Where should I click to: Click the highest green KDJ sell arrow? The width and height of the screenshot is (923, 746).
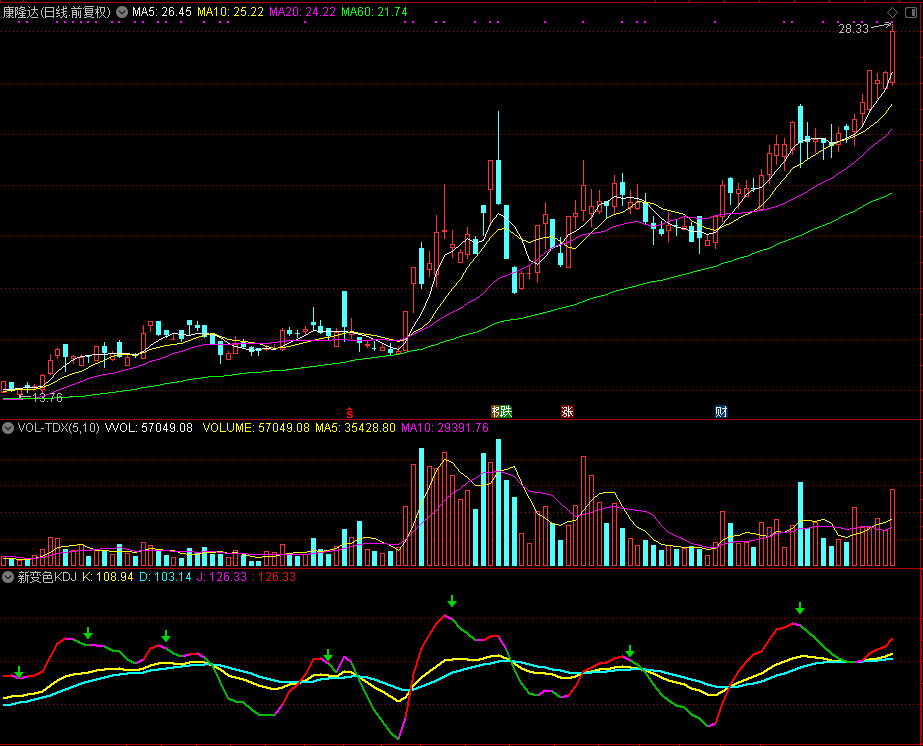pos(451,601)
